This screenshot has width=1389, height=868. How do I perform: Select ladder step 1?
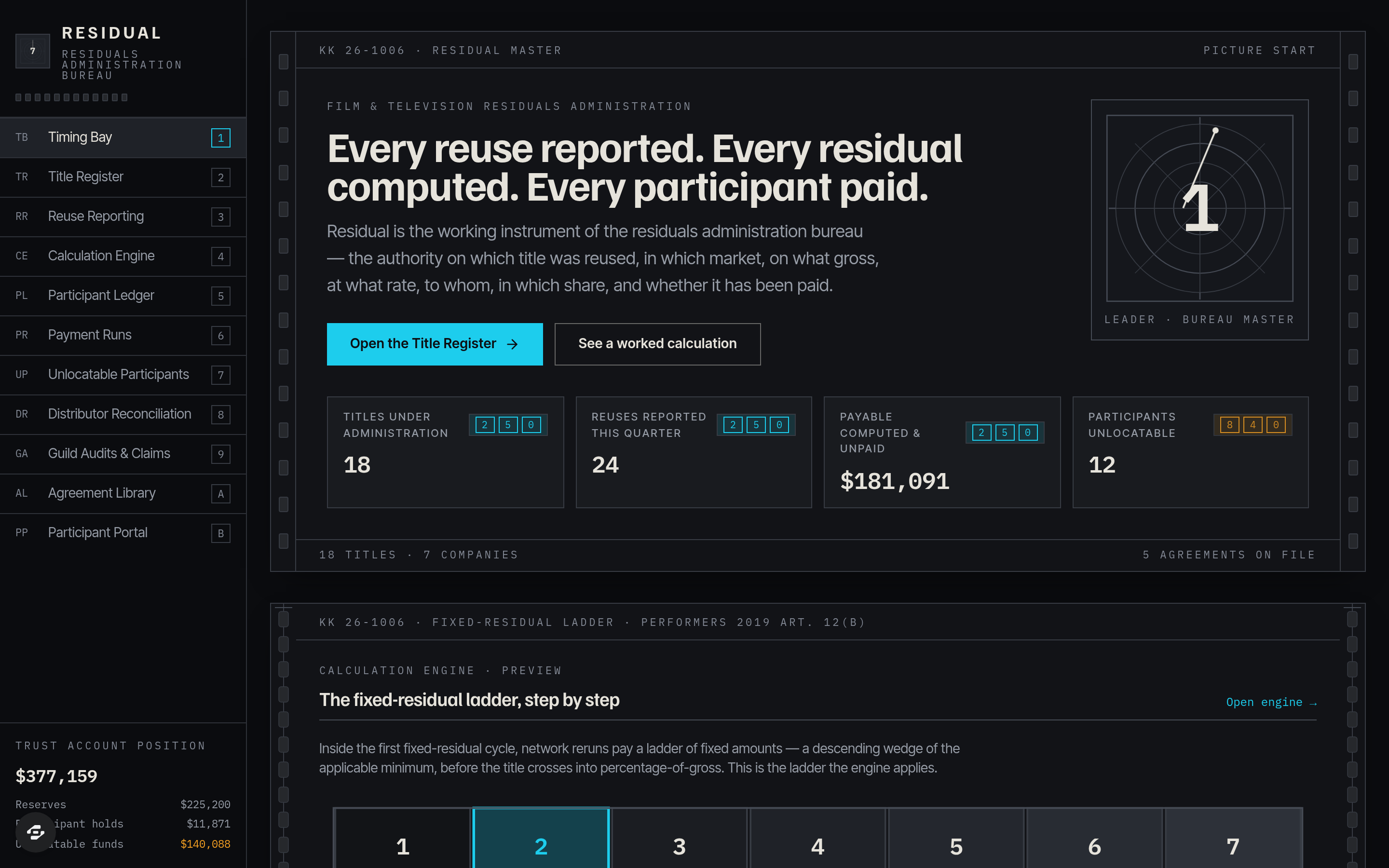click(402, 838)
